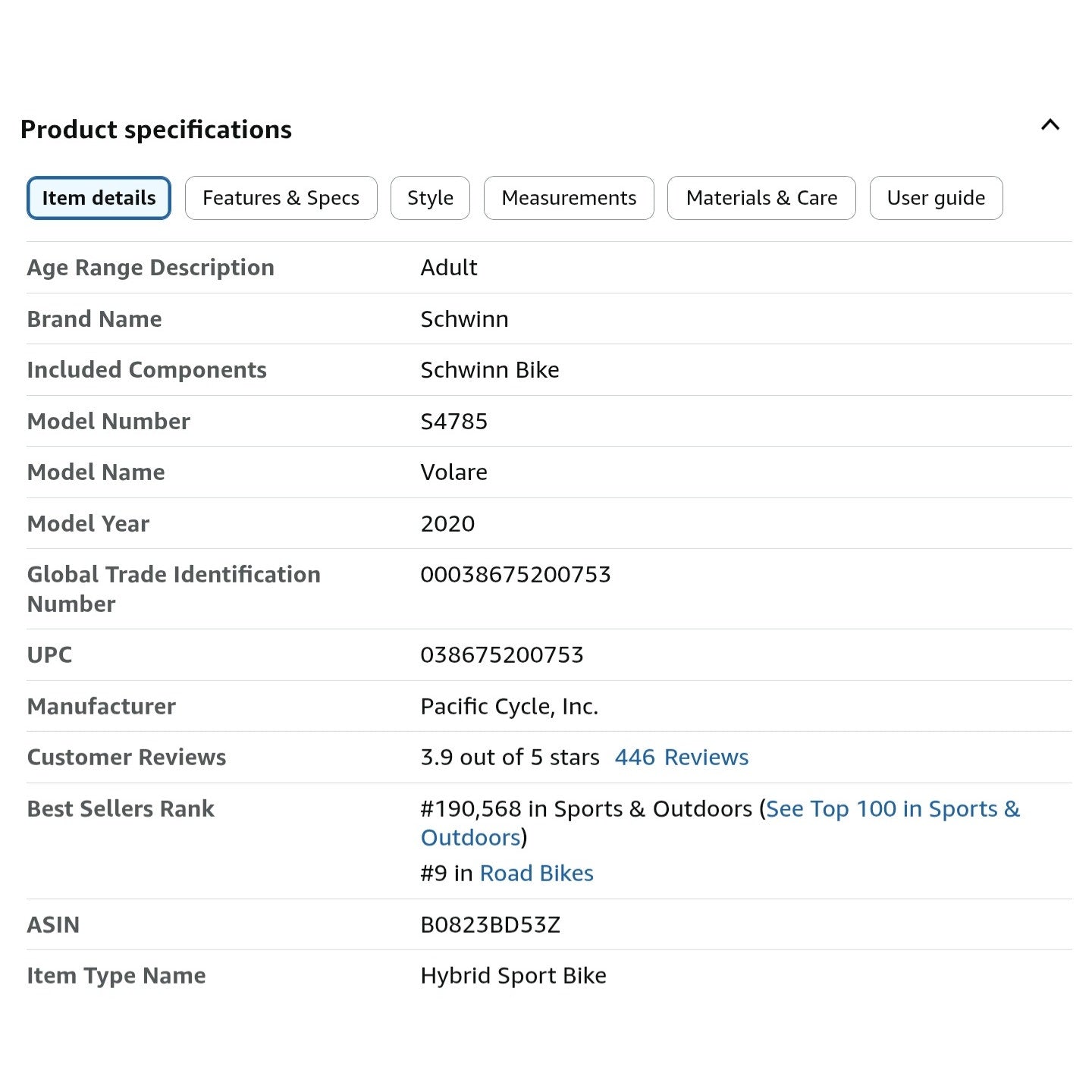This screenshot has width=1092, height=1092.
Task: Collapse the Product specifications section
Action: pyautogui.click(x=1050, y=125)
